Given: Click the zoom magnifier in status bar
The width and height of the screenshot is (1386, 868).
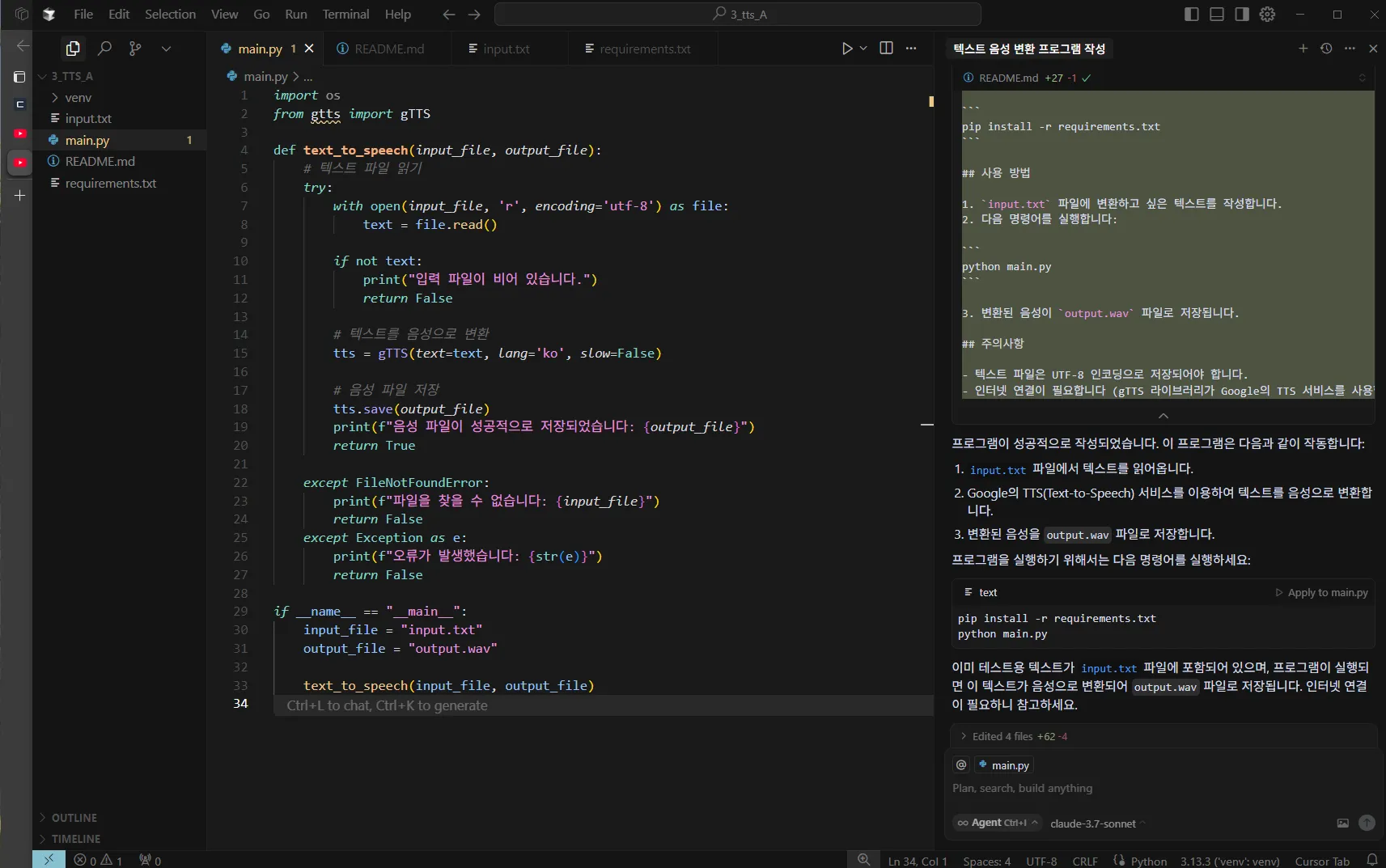Looking at the screenshot, I should pyautogui.click(x=863, y=860).
